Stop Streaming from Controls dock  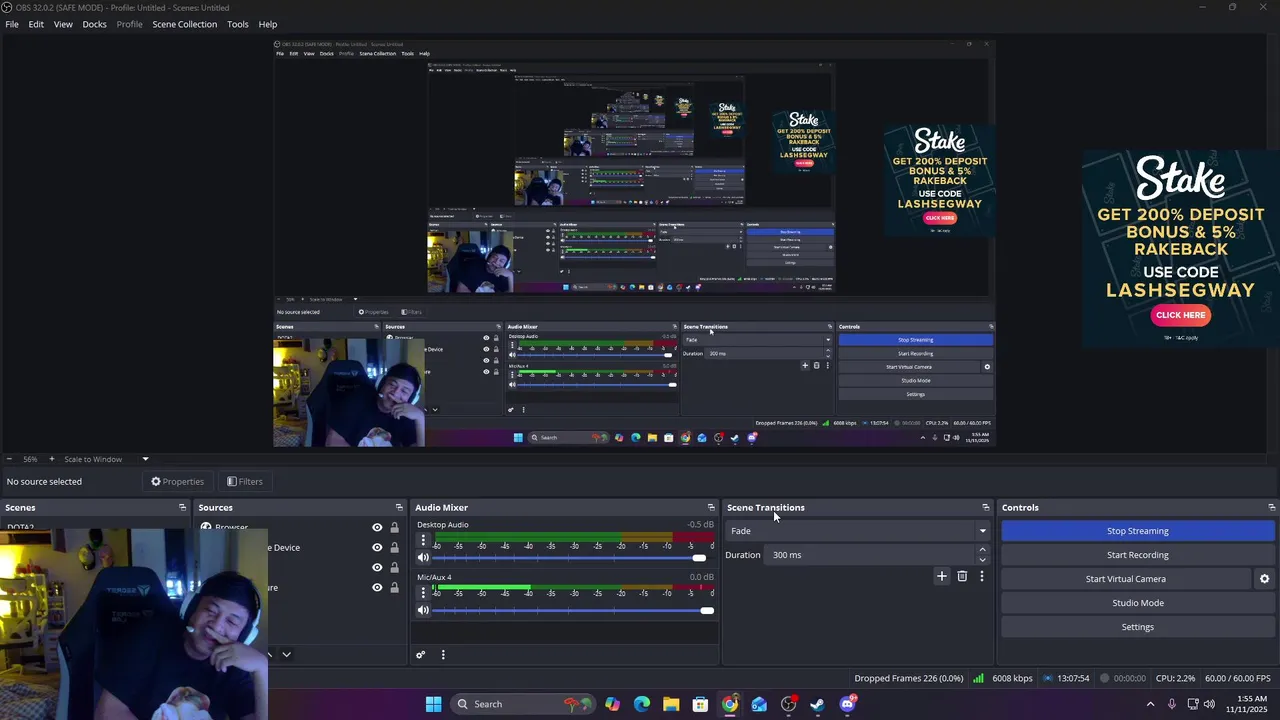coord(1137,531)
